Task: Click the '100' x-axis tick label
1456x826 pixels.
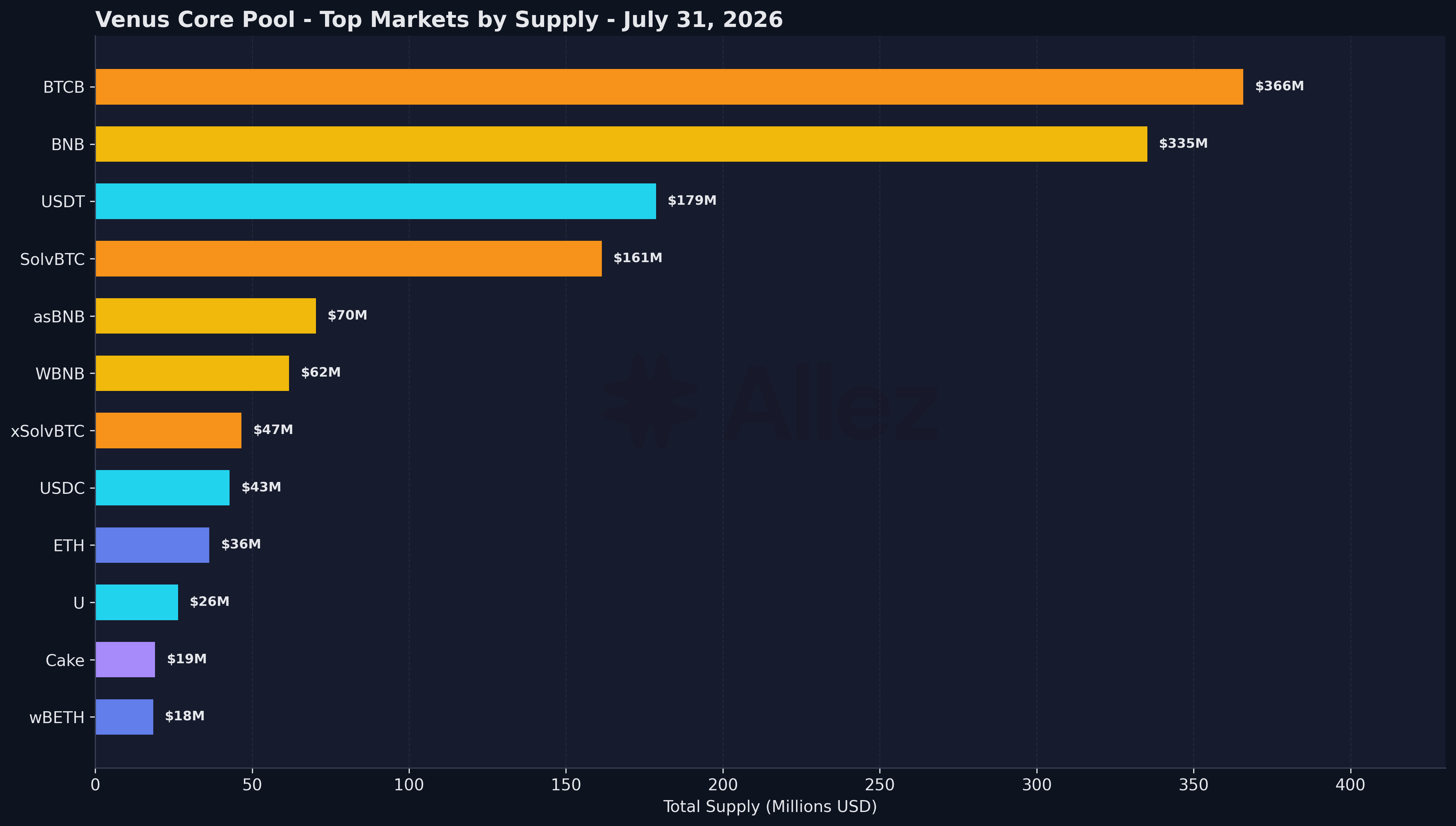Action: click(409, 785)
